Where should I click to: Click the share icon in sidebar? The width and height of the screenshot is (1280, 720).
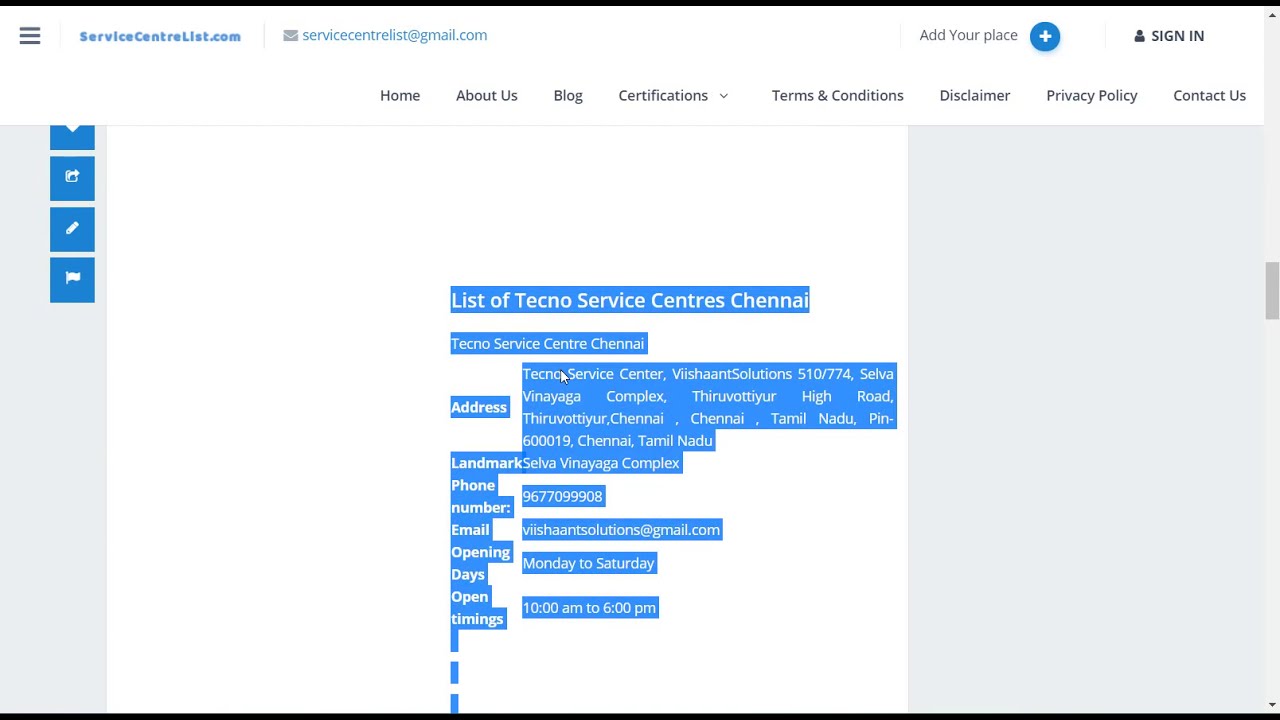point(72,177)
